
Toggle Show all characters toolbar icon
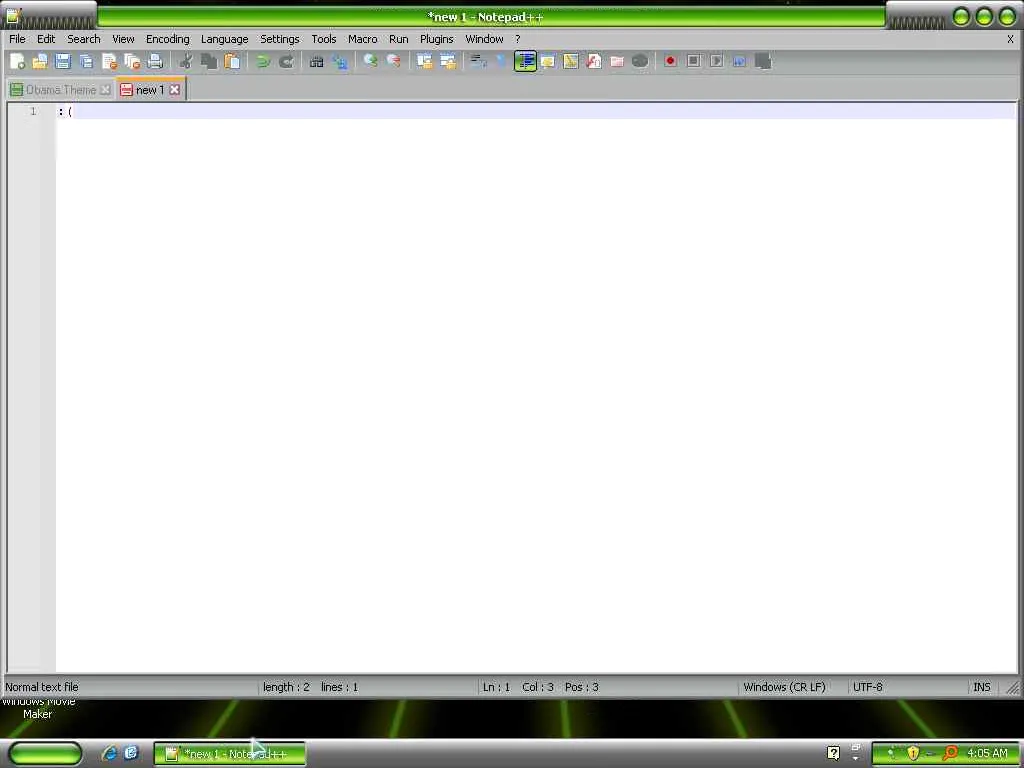click(x=502, y=61)
